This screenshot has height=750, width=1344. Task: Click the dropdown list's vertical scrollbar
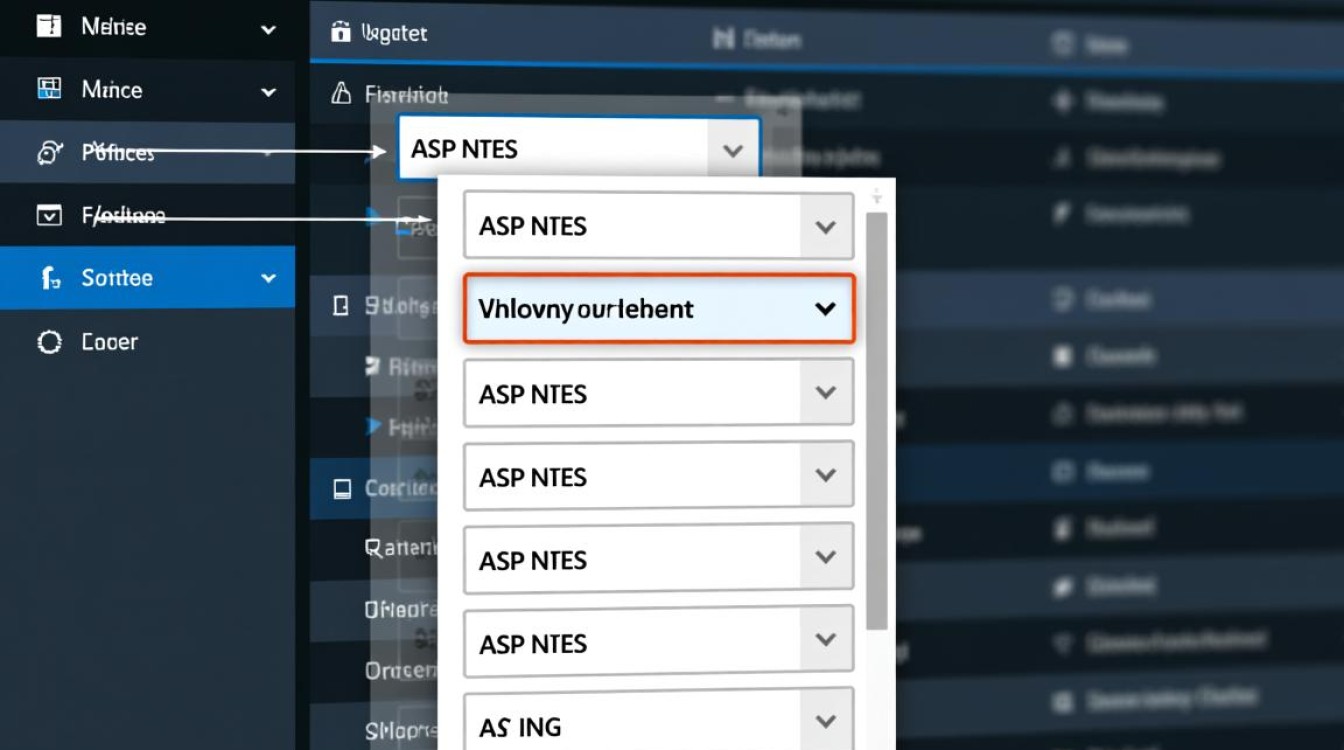click(876, 420)
